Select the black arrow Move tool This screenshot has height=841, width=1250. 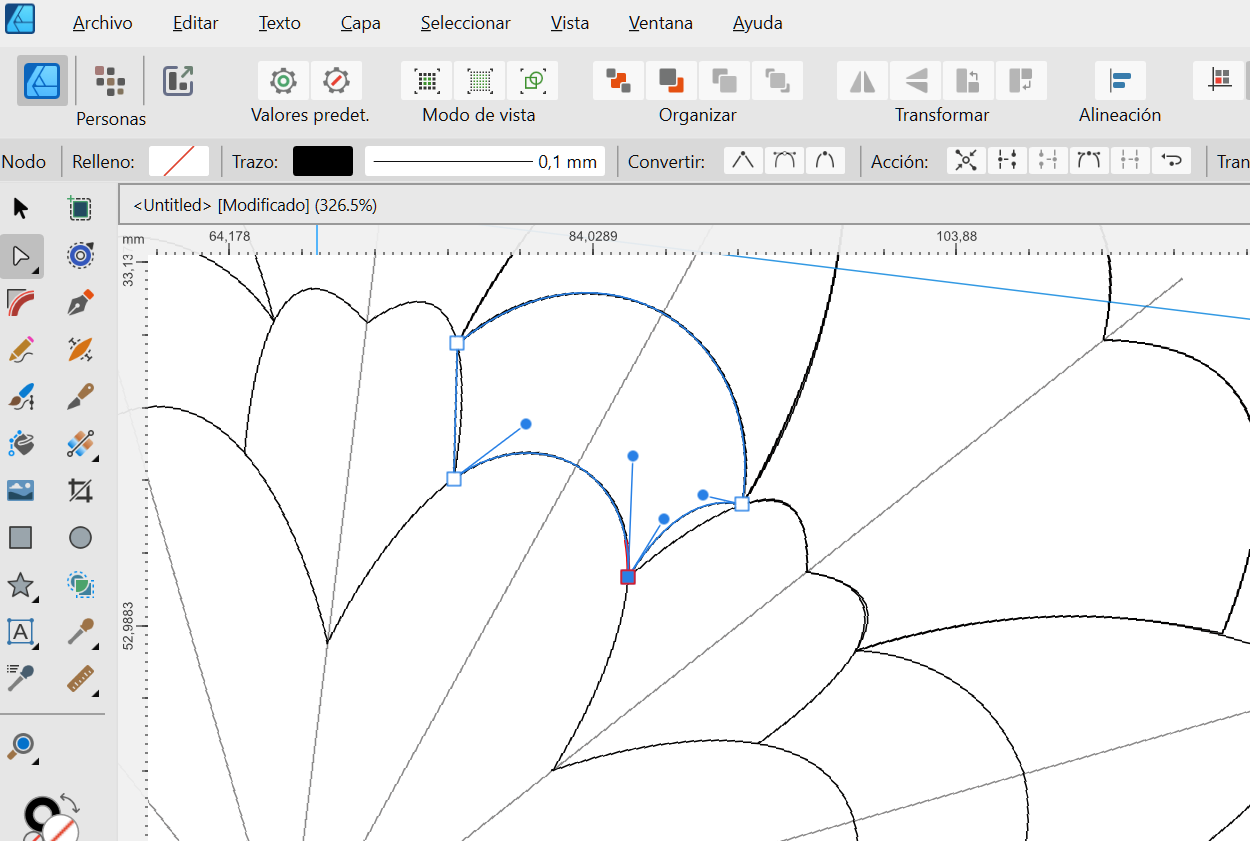click(21, 209)
